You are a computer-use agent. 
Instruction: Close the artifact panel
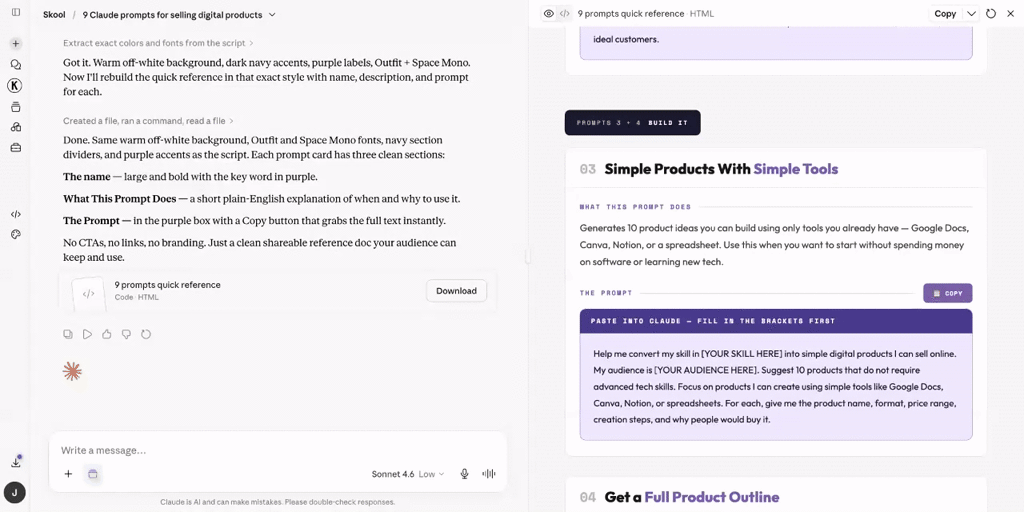coord(1010,14)
